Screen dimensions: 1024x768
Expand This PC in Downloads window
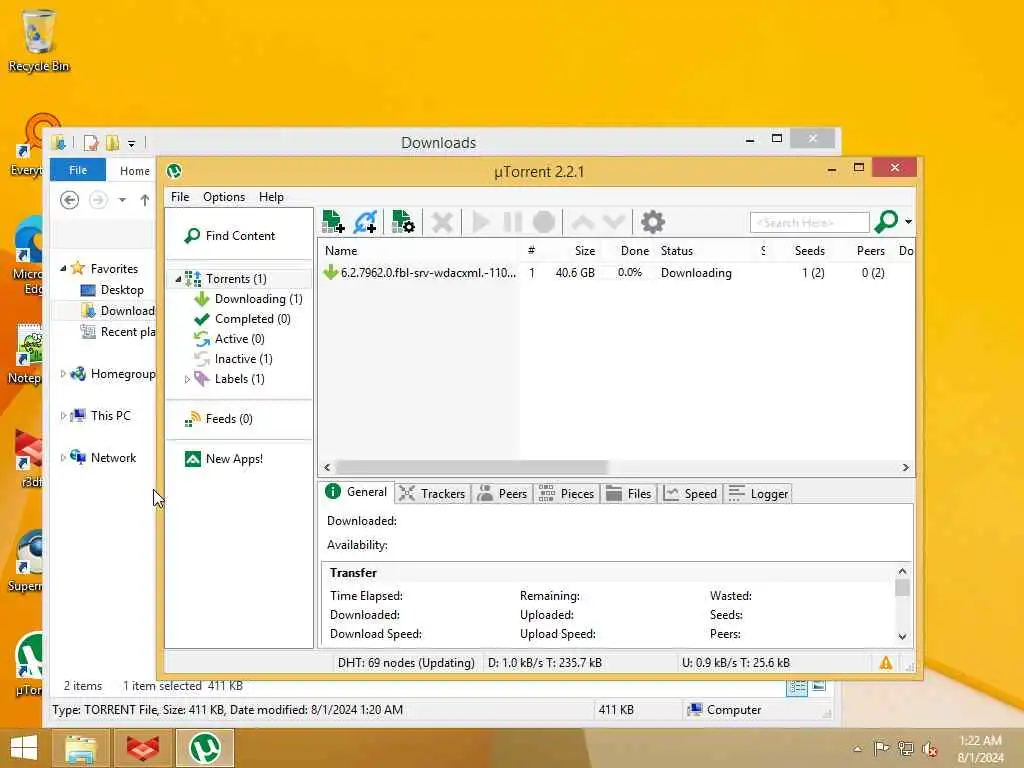click(x=63, y=415)
